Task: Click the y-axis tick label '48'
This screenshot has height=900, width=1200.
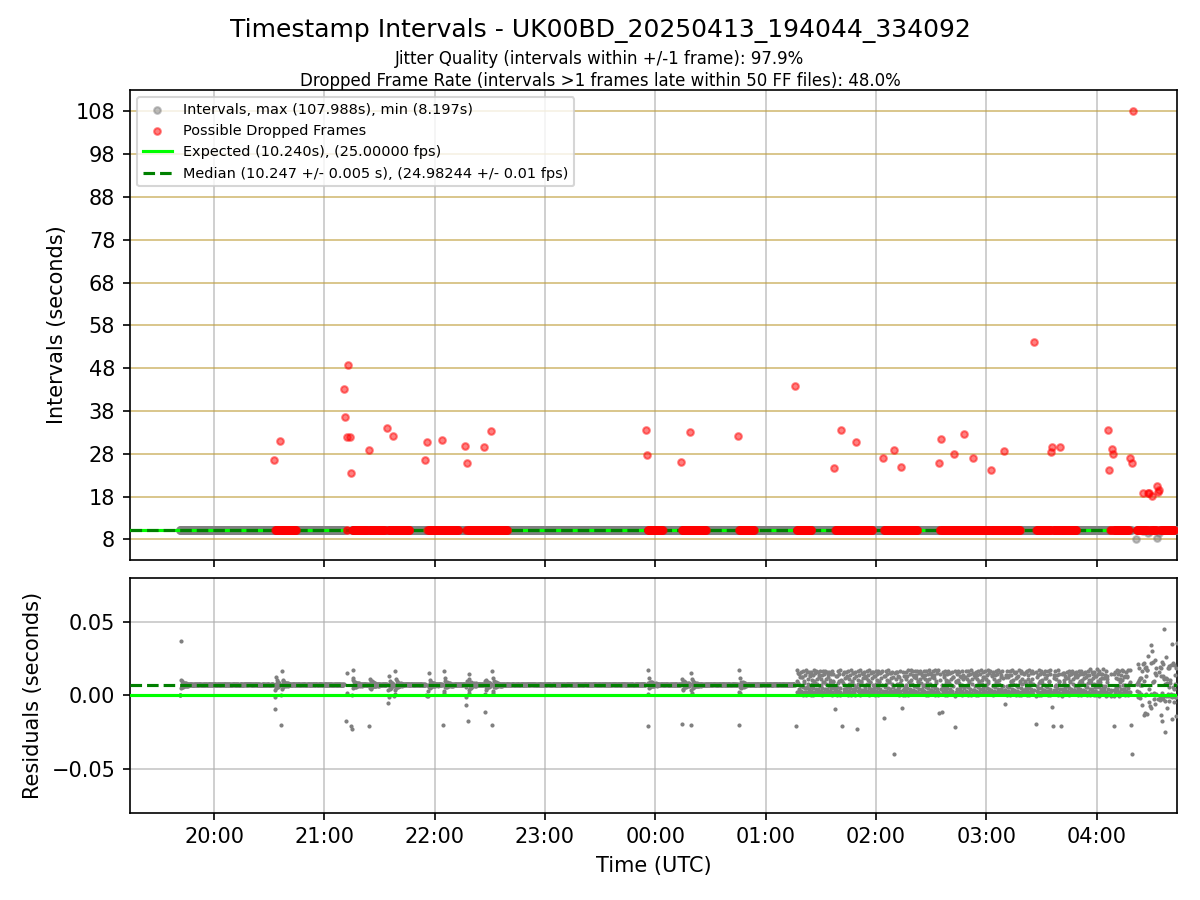Action: pos(103,369)
